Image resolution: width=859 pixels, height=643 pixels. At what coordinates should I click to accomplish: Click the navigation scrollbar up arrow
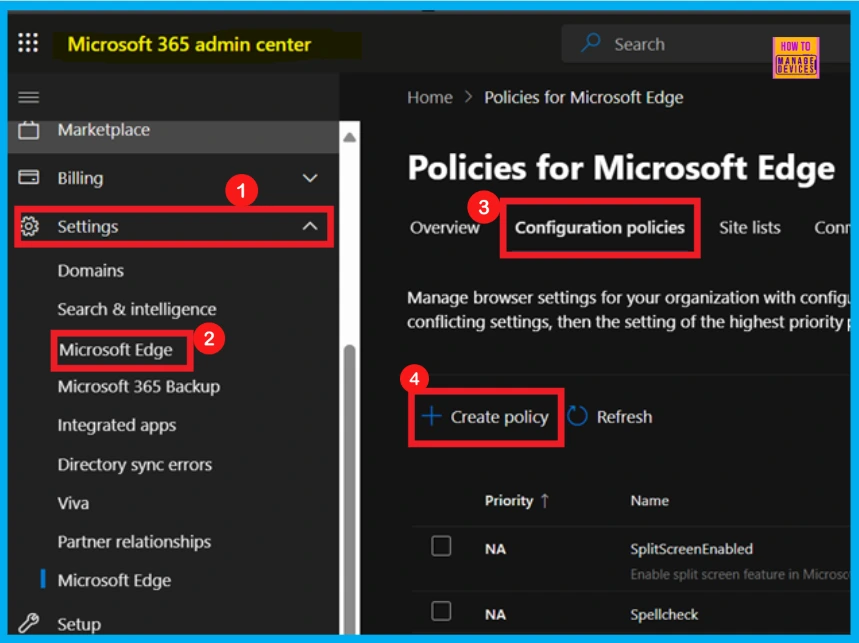pyautogui.click(x=350, y=137)
